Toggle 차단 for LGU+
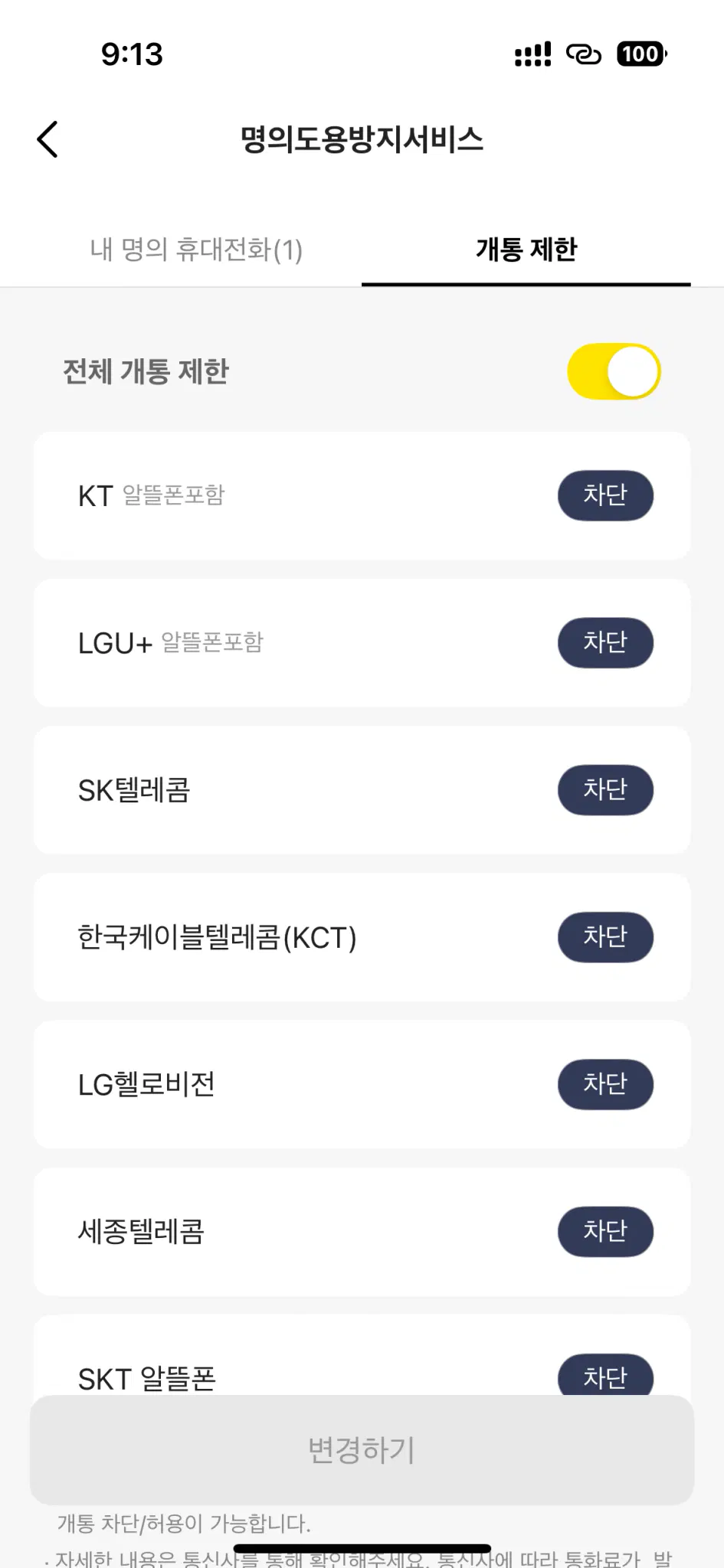The height and width of the screenshot is (1568, 724). 605,642
